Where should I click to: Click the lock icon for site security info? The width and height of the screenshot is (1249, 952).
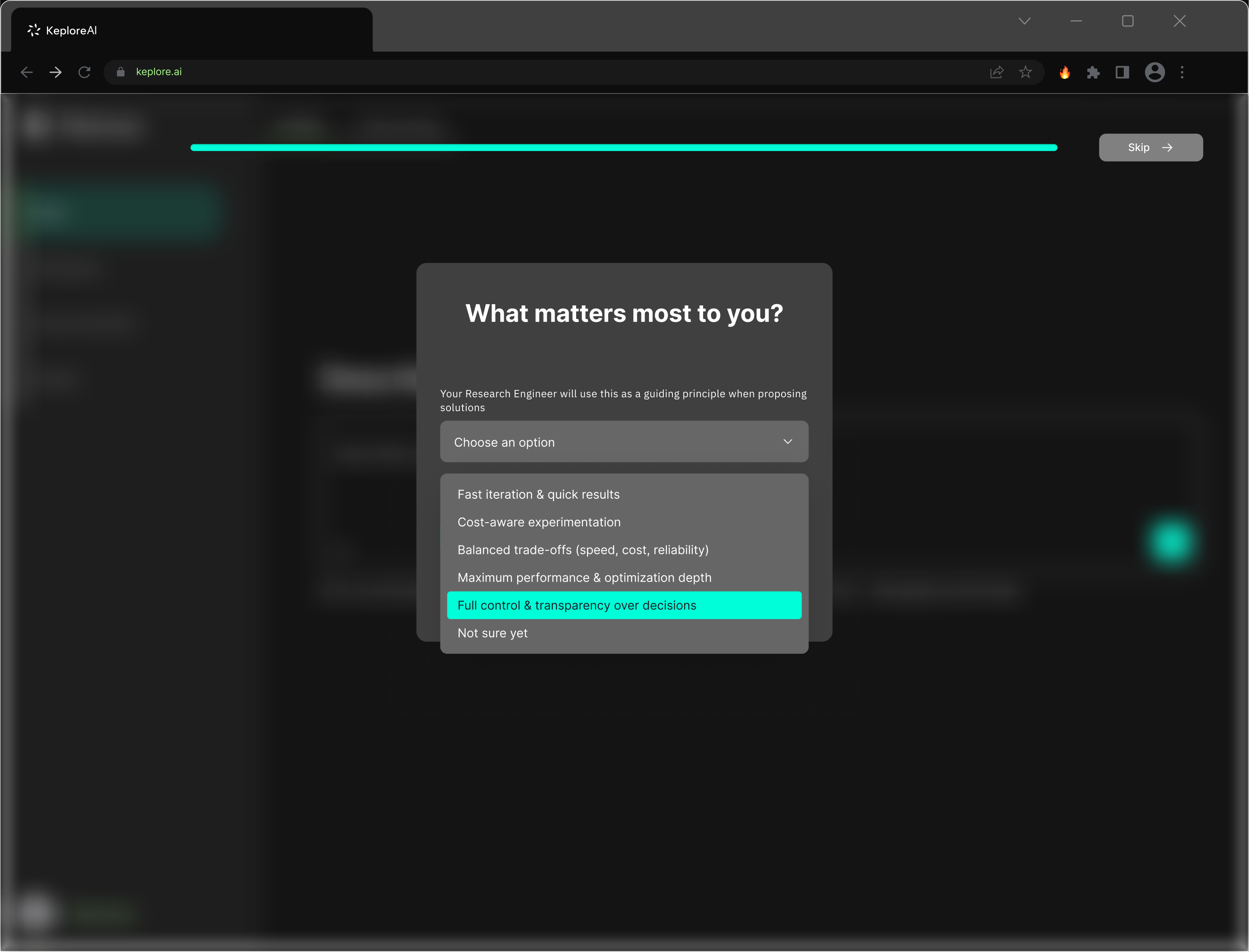[120, 72]
